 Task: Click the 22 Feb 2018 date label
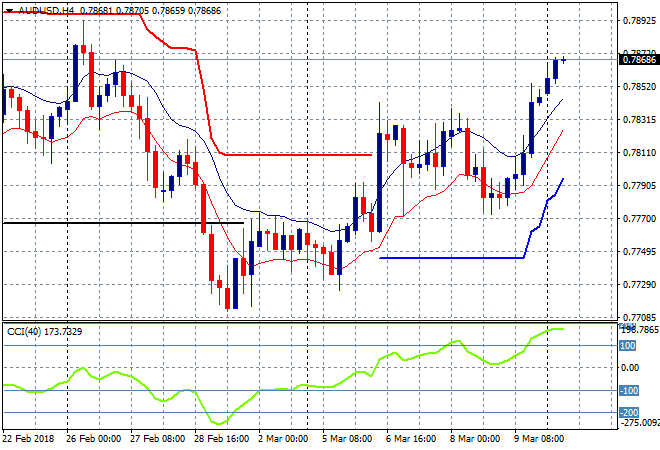[28, 439]
